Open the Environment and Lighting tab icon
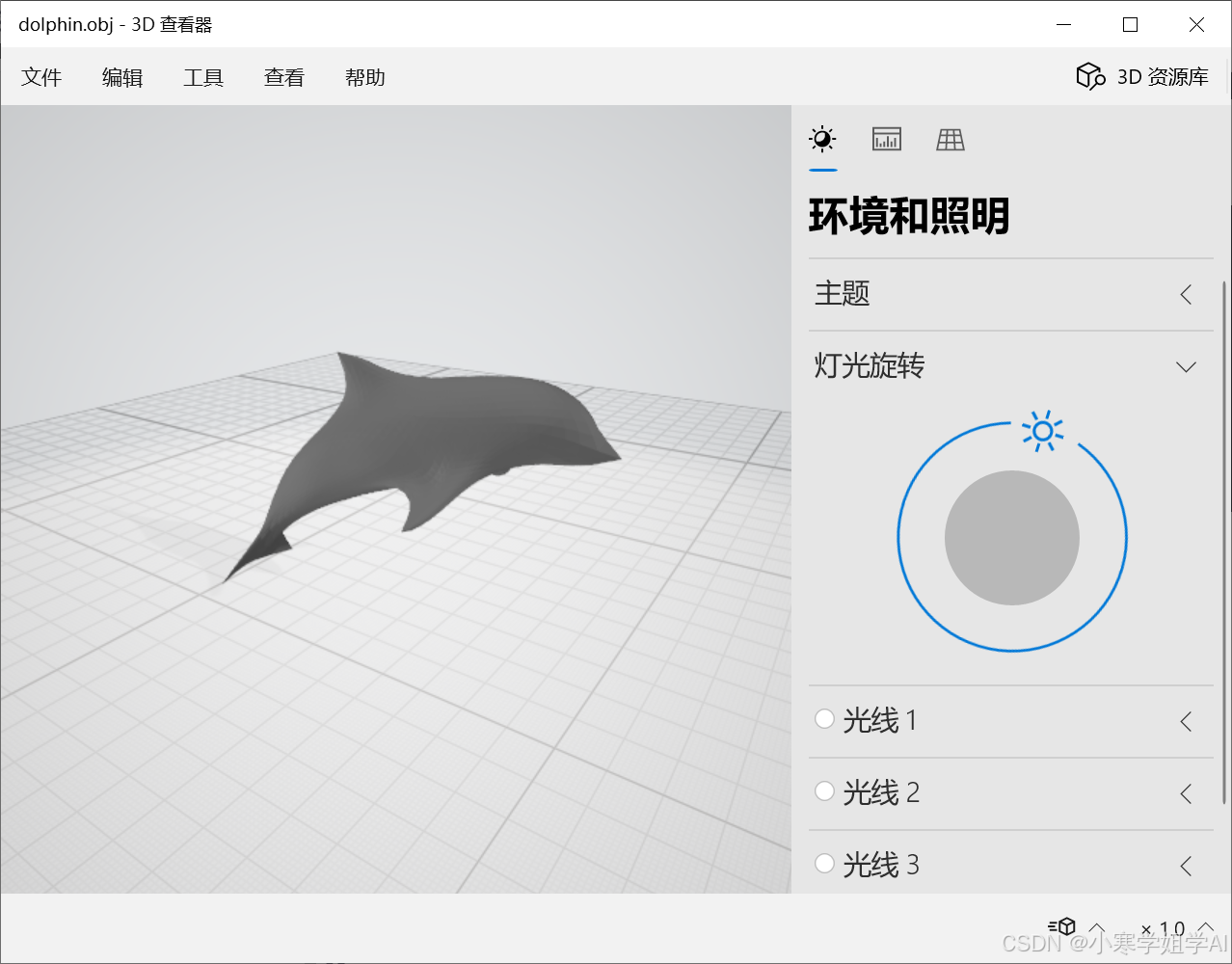The height and width of the screenshot is (964, 1232). [x=822, y=140]
